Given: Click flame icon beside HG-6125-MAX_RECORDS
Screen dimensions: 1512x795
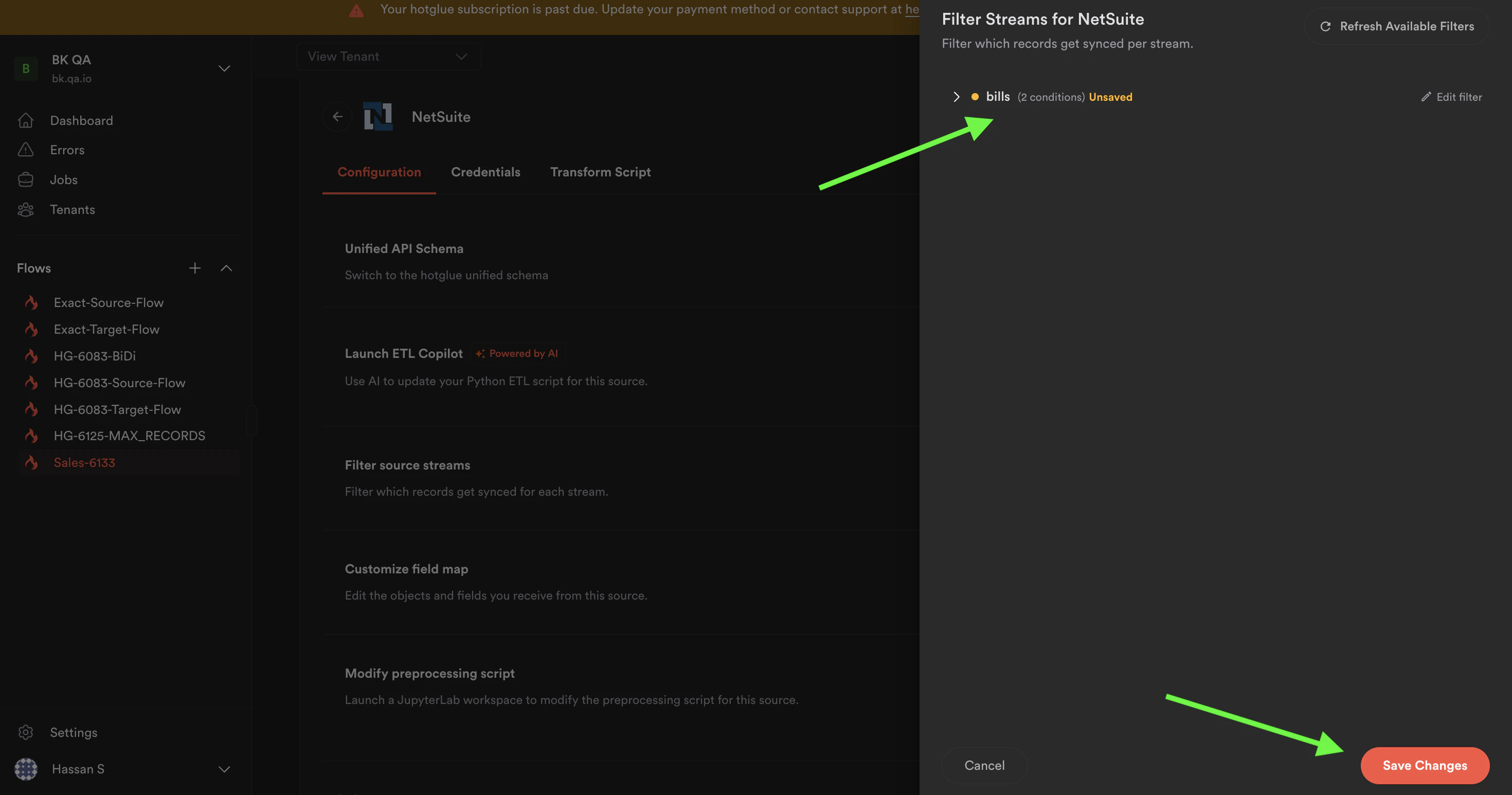Looking at the screenshot, I should [x=31, y=436].
